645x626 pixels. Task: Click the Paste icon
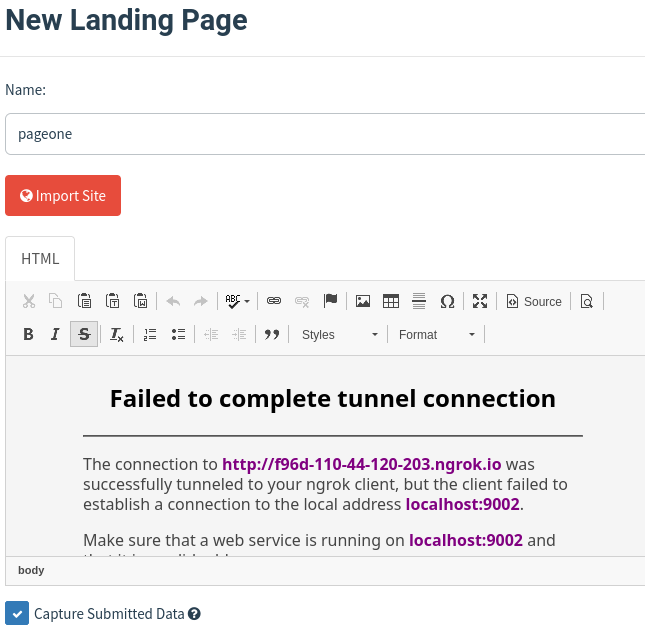(x=84, y=301)
